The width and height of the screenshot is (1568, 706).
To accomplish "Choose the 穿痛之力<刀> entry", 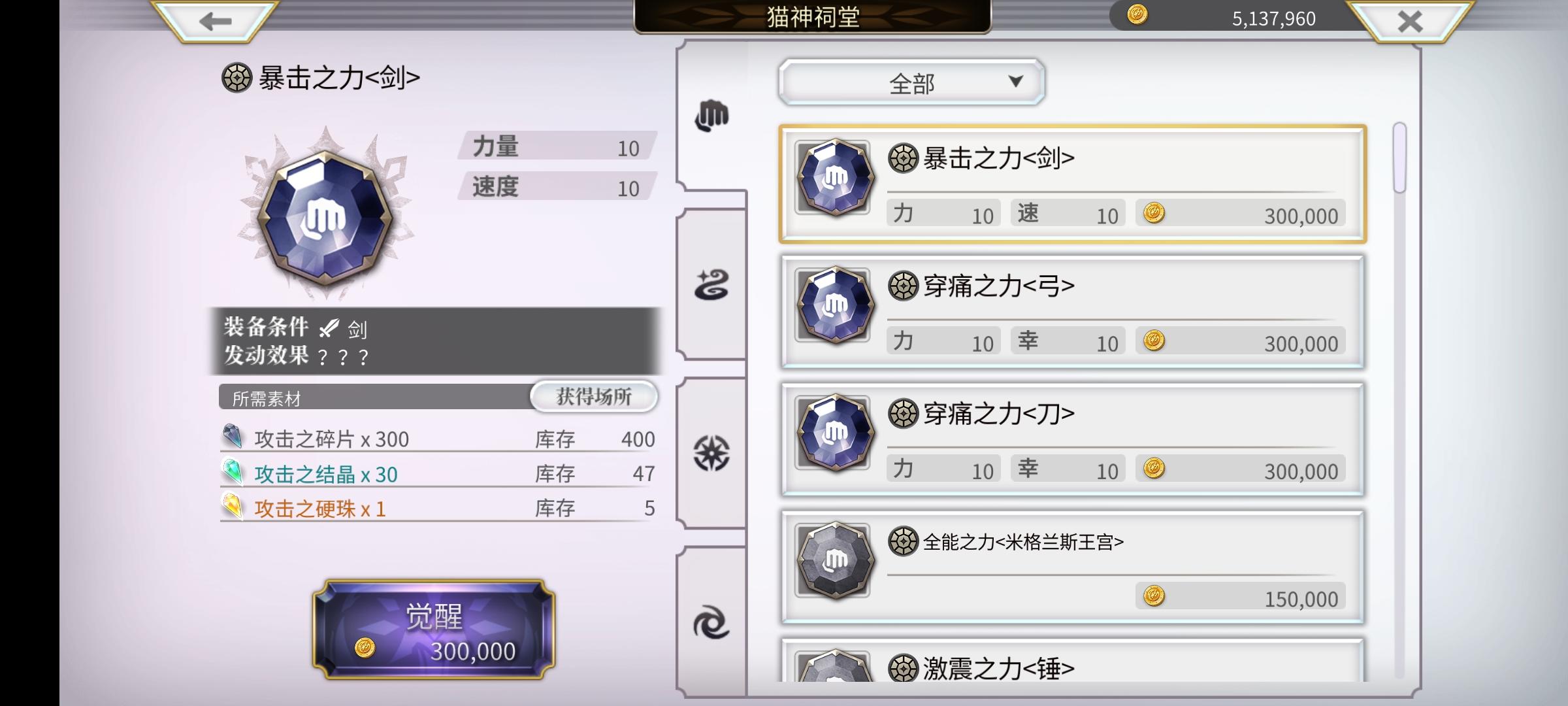I will [1072, 439].
